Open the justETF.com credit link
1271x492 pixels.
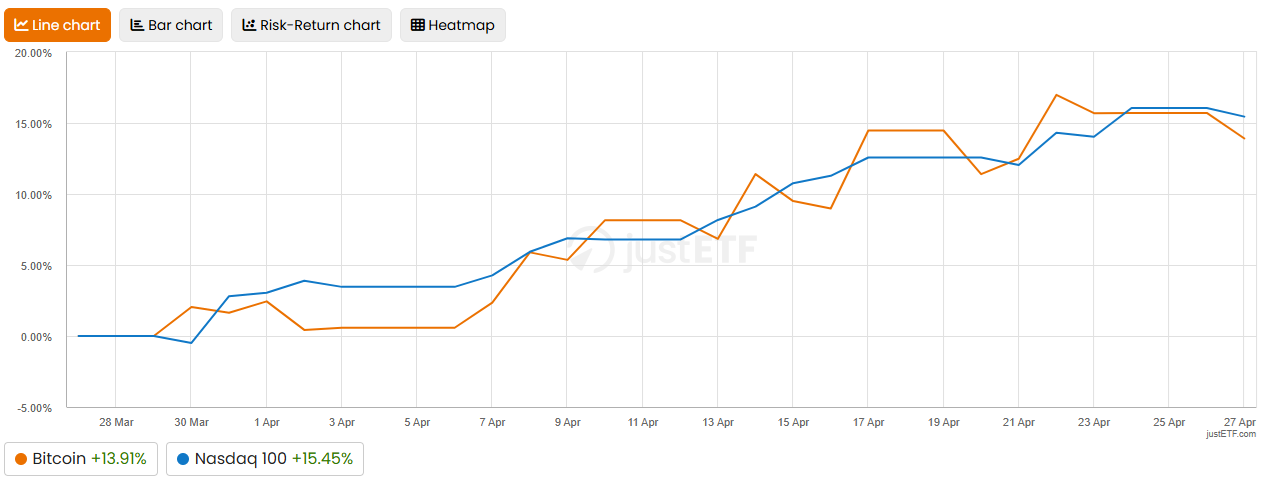click(x=1231, y=434)
